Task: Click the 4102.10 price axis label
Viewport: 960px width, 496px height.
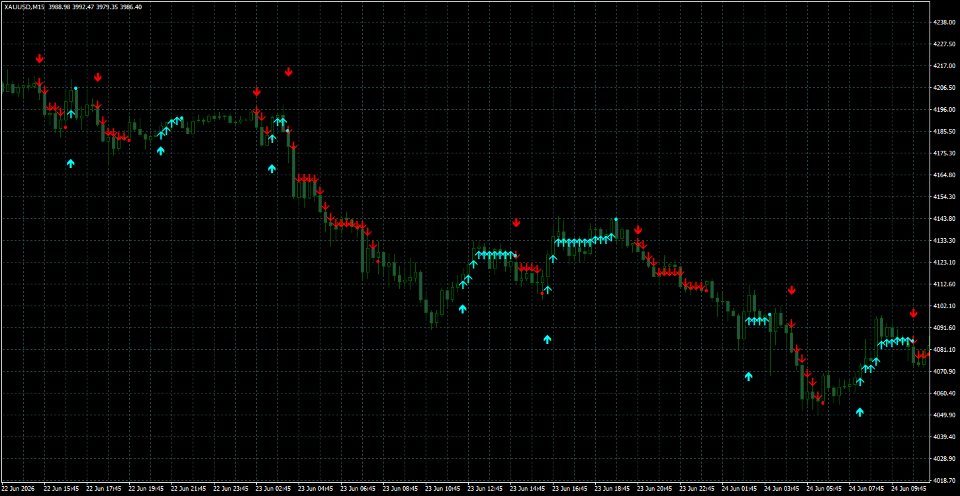Action: pyautogui.click(x=943, y=306)
